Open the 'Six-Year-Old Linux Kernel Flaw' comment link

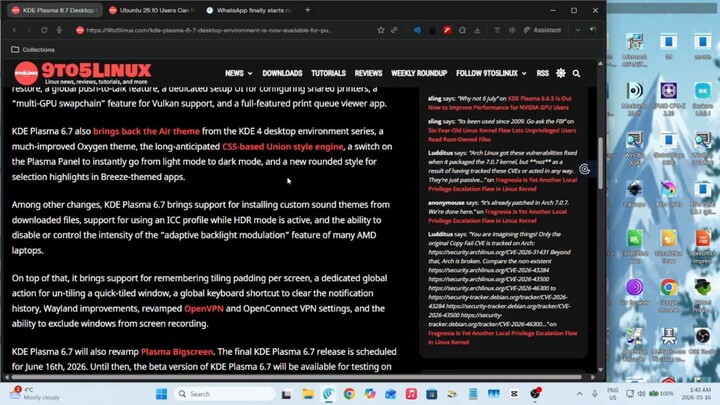[x=502, y=135]
